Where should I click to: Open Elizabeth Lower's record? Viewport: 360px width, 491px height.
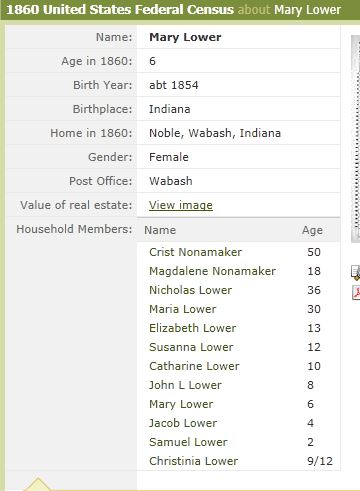[193, 328]
